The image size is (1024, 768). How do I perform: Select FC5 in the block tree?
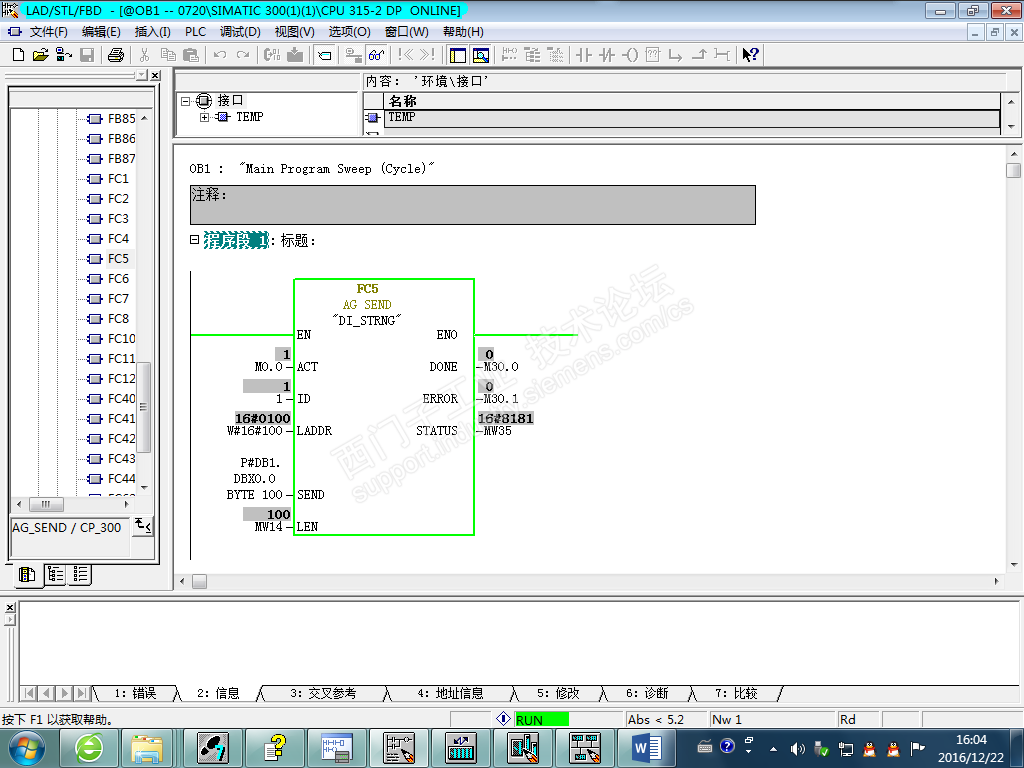pyautogui.click(x=118, y=259)
